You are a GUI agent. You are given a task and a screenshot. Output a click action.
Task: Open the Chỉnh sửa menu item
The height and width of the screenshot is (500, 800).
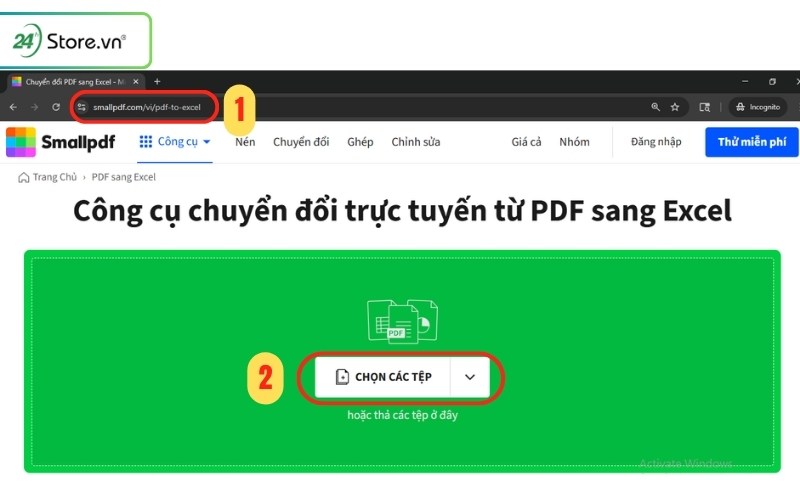416,142
